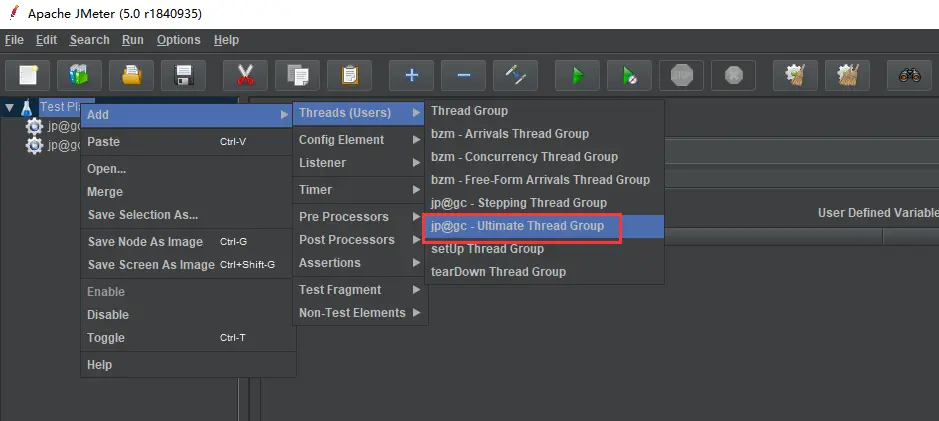The width and height of the screenshot is (939, 421).
Task: Choose Open... from the context menu
Action: point(188,169)
